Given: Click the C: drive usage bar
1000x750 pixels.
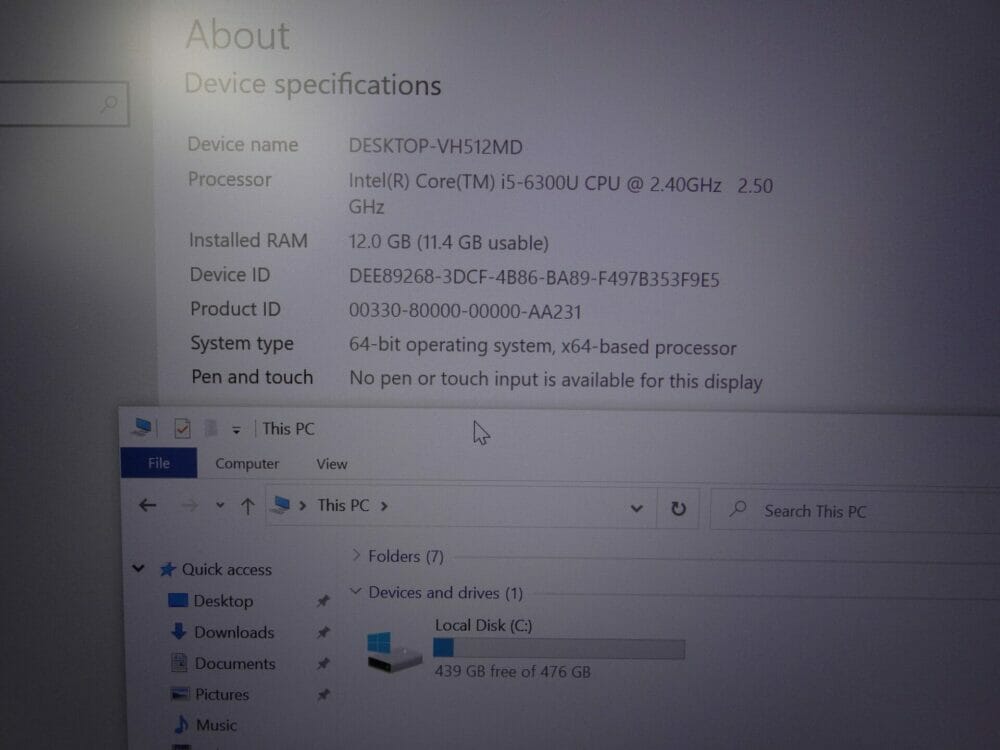Looking at the screenshot, I should point(559,649).
